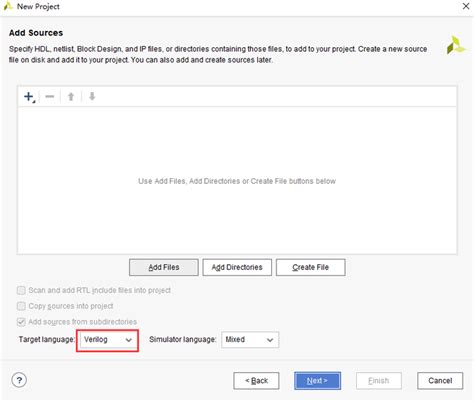
Task: Cancel the new project wizard
Action: click(x=440, y=381)
